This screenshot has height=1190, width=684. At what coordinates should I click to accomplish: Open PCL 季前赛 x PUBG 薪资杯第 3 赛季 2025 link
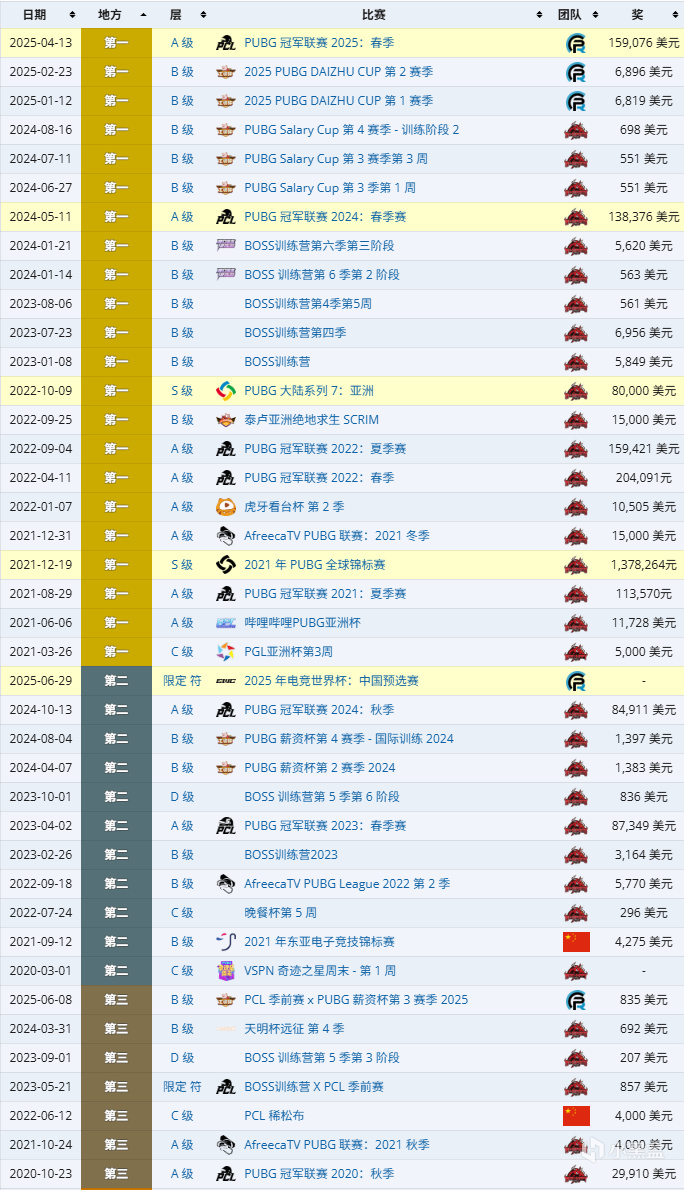pyautogui.click(x=356, y=1000)
